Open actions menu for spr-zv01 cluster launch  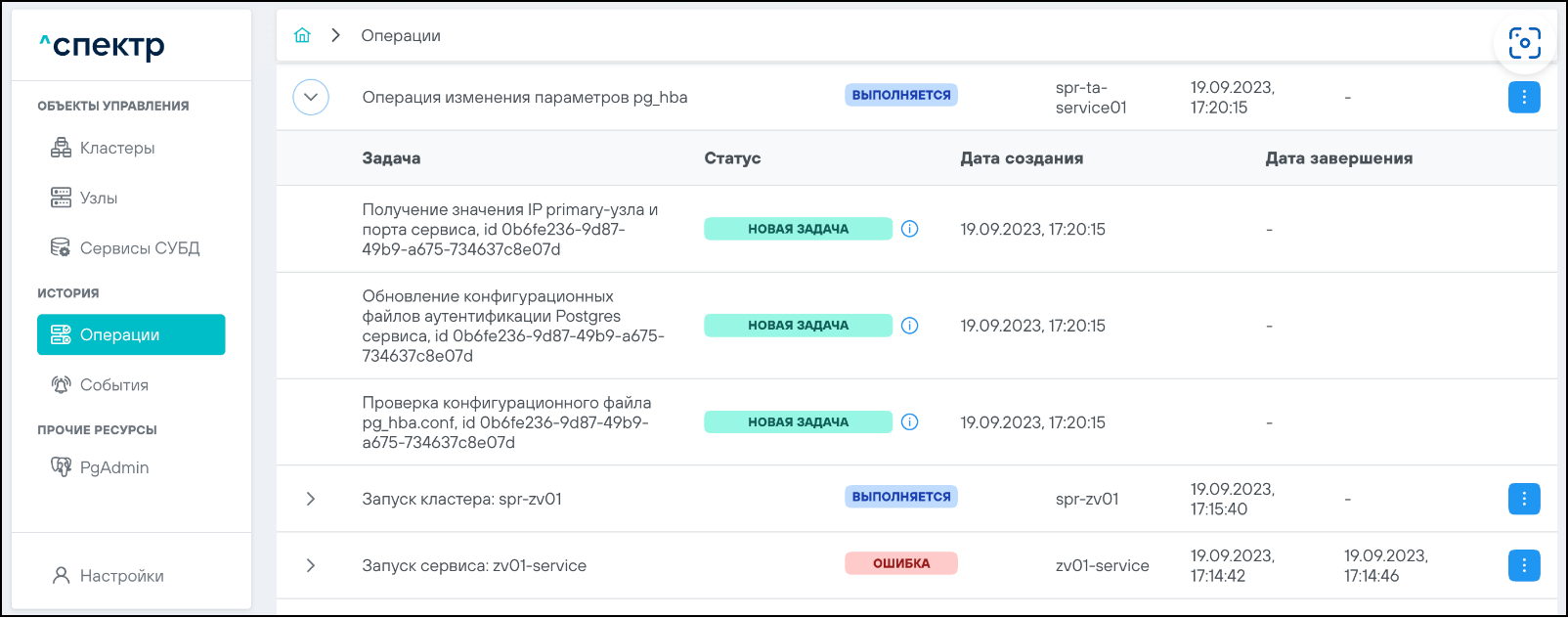click(1523, 499)
